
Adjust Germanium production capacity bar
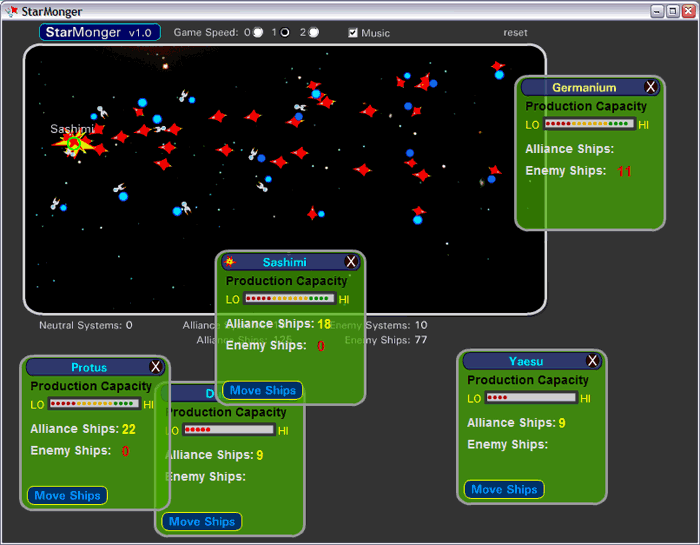(589, 124)
